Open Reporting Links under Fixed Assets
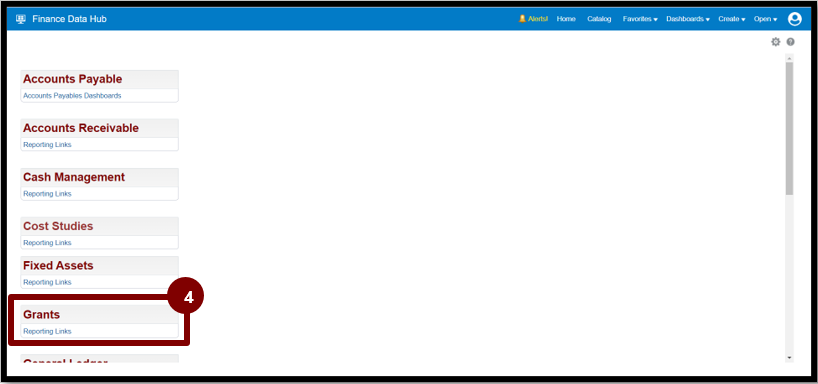This screenshot has width=818, height=384. (47, 282)
